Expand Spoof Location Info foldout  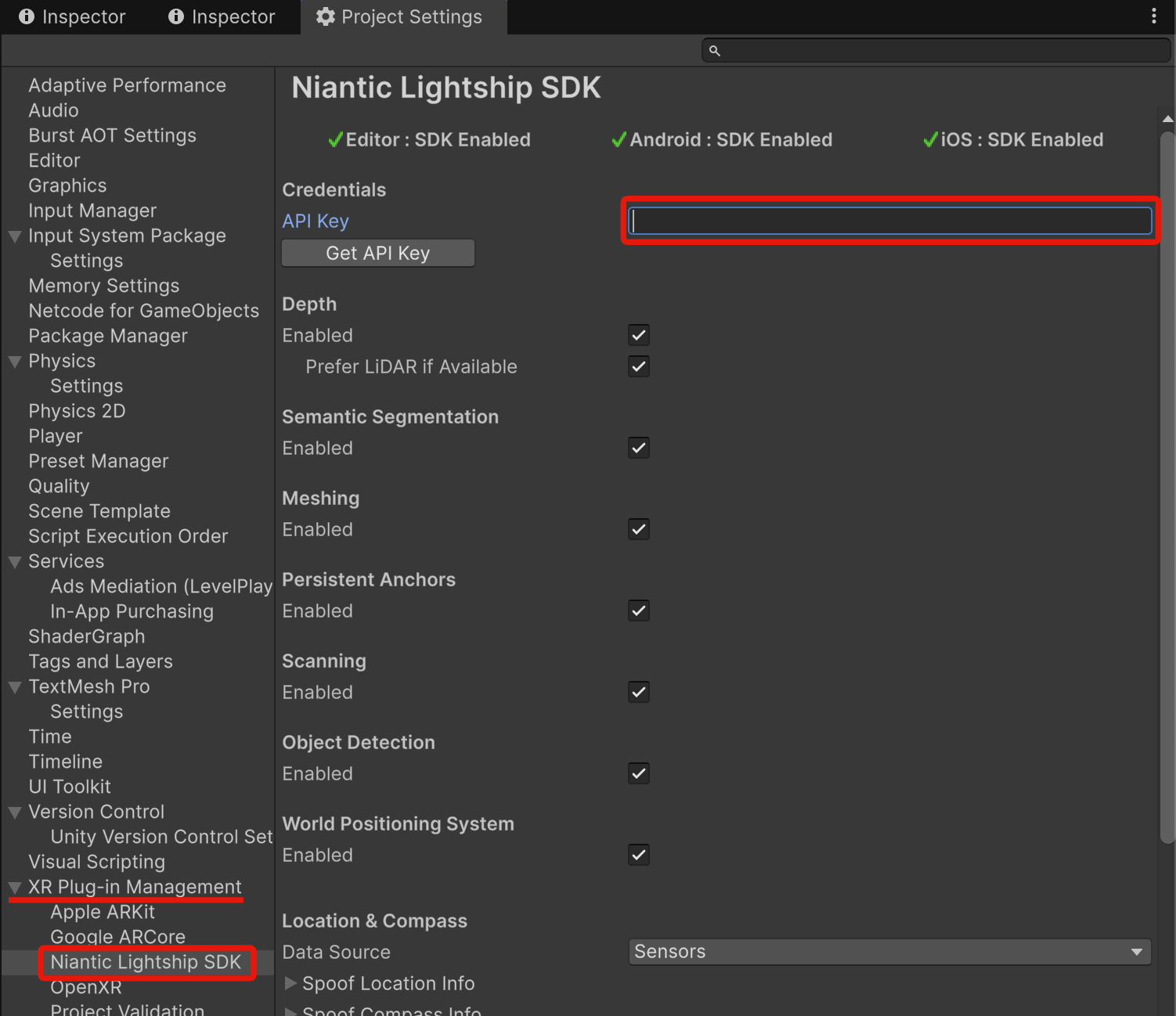click(x=290, y=983)
